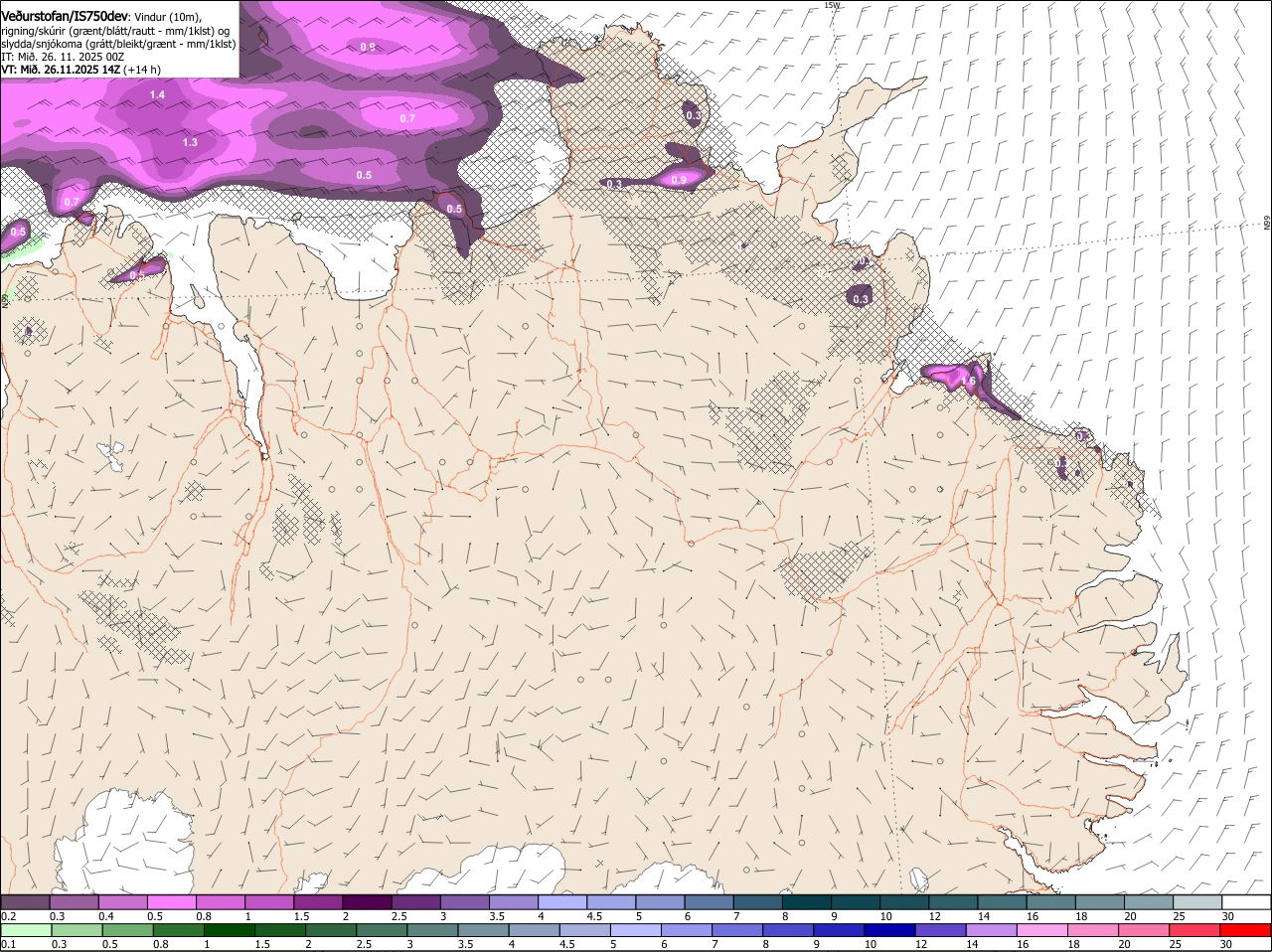Click the 'N99' latitude label at right edge

click(x=1267, y=225)
